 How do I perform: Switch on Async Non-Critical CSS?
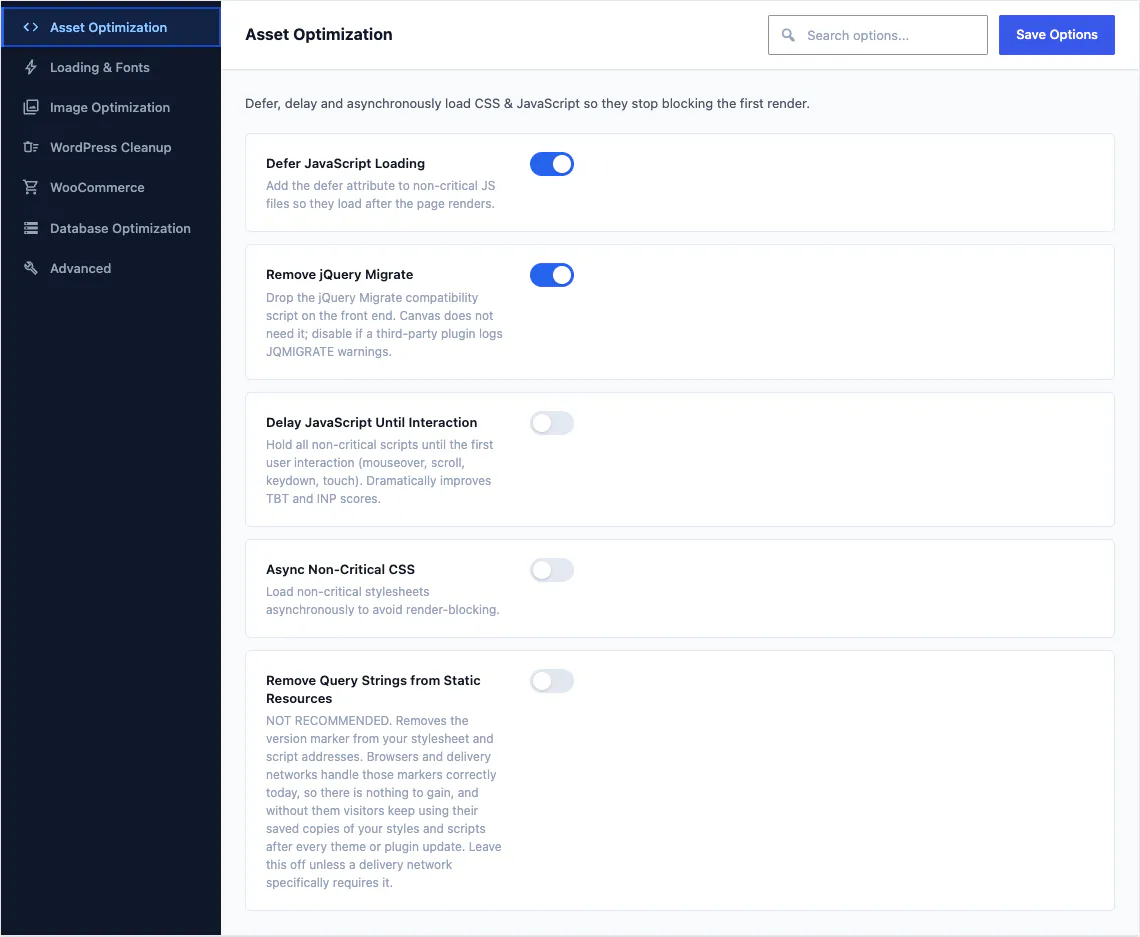point(552,570)
